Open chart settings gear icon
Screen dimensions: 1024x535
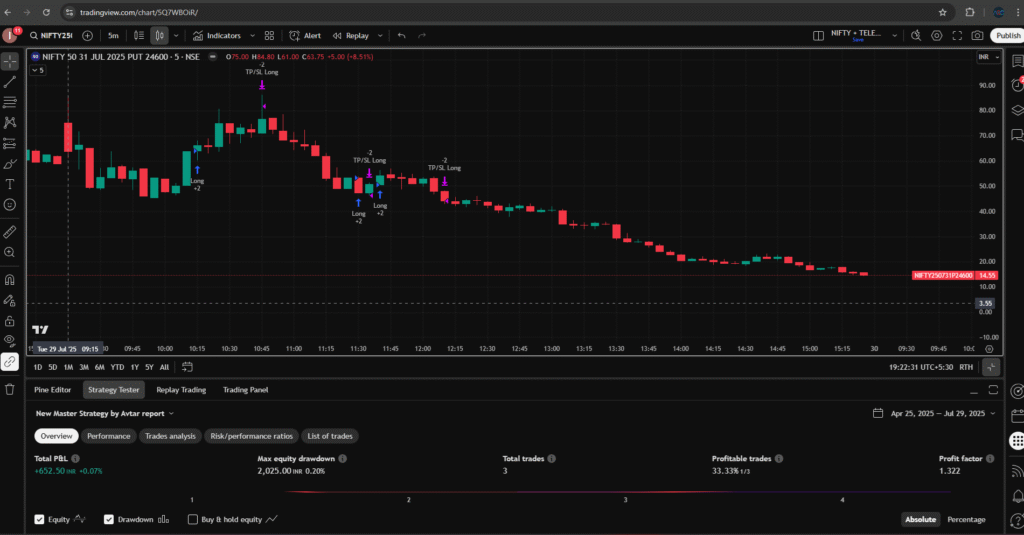pyautogui.click(x=936, y=36)
